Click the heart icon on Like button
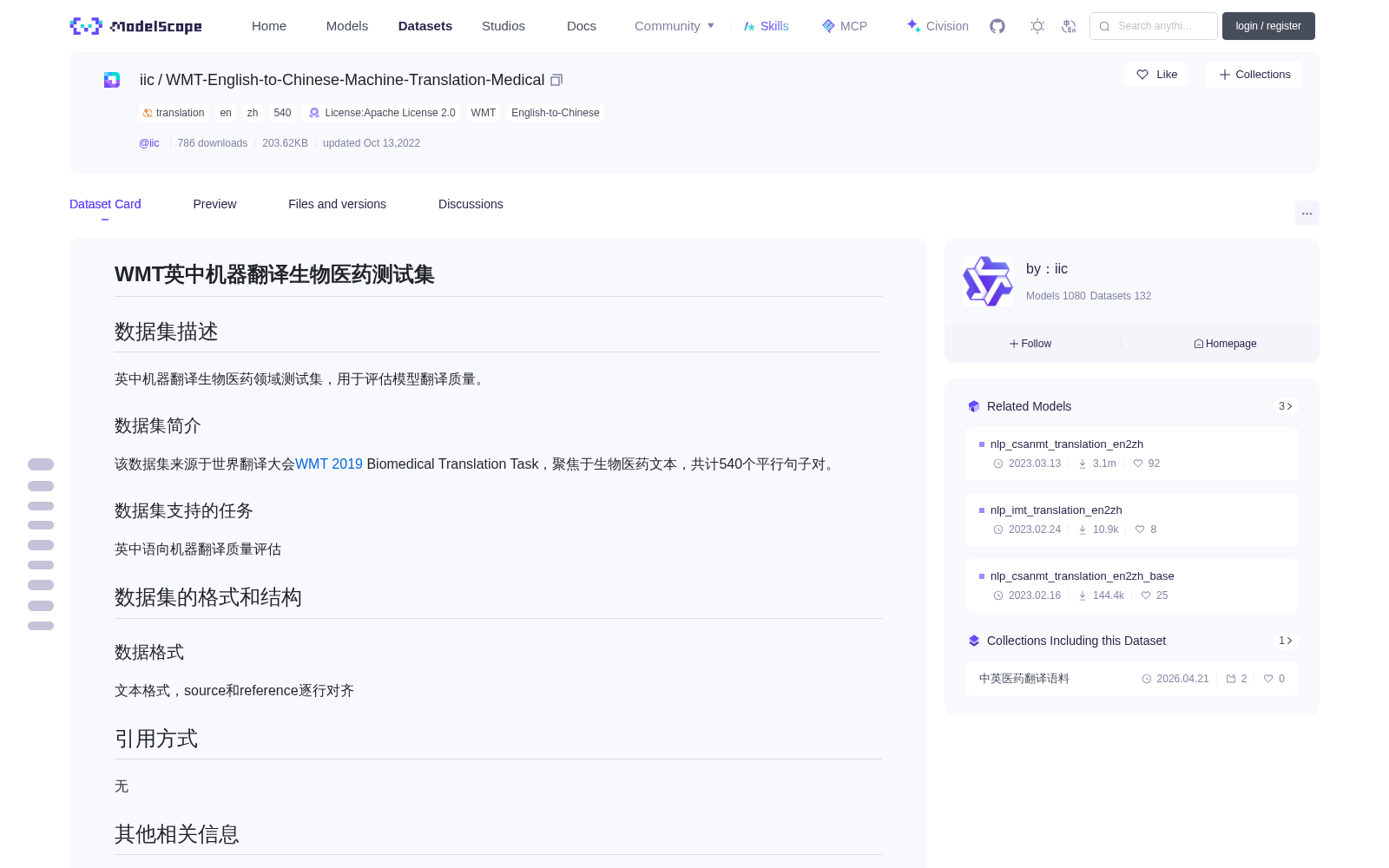The image size is (1389, 868). coord(1142,75)
